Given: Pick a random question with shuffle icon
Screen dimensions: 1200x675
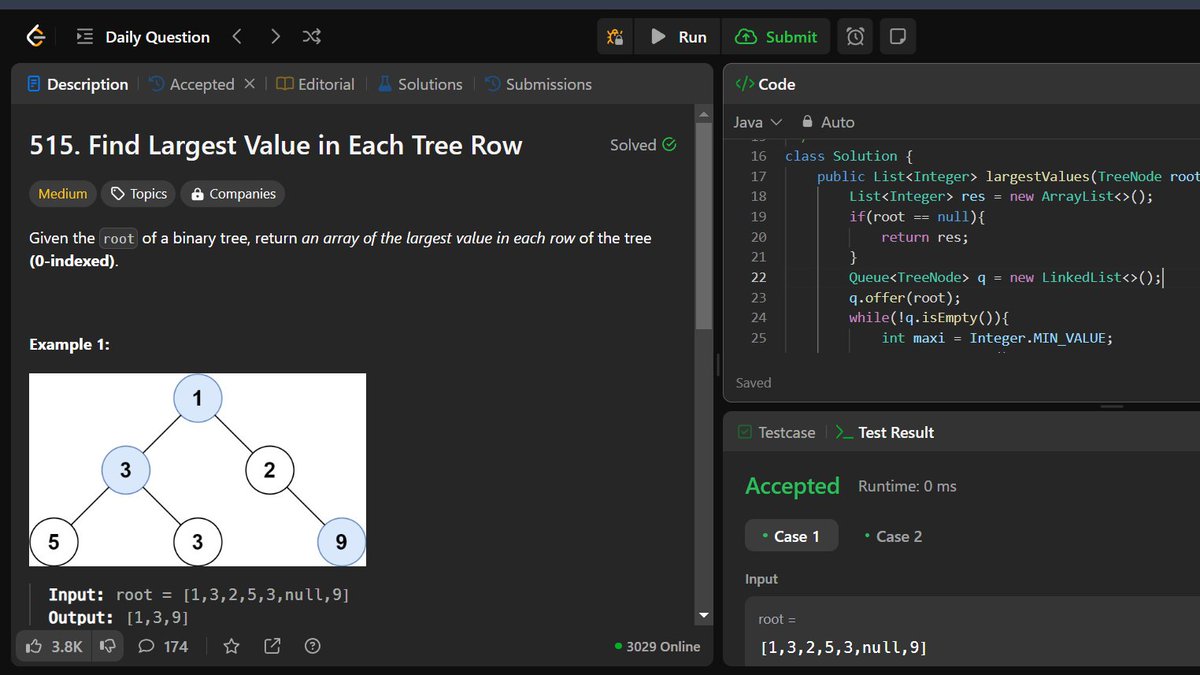Looking at the screenshot, I should [x=311, y=37].
